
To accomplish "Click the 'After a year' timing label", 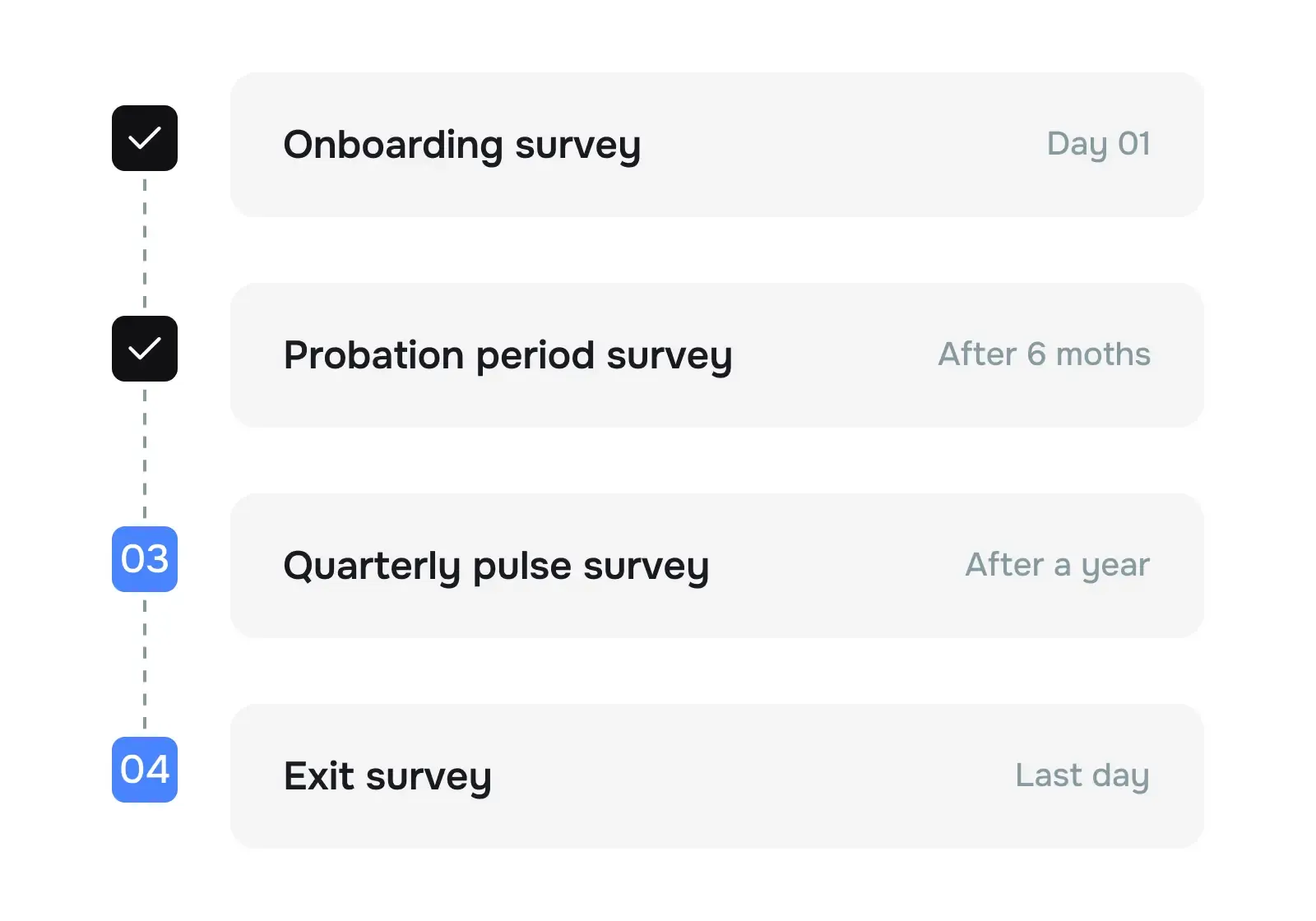I will point(1057,566).
